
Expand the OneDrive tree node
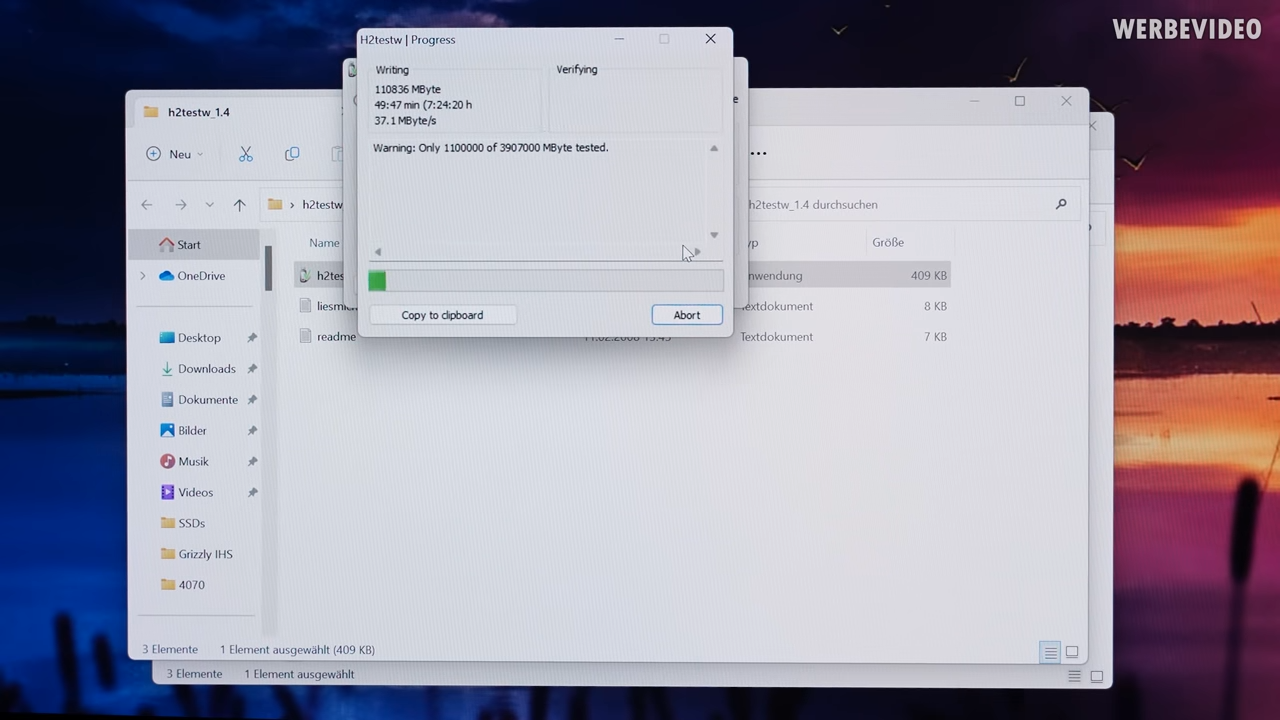143,276
